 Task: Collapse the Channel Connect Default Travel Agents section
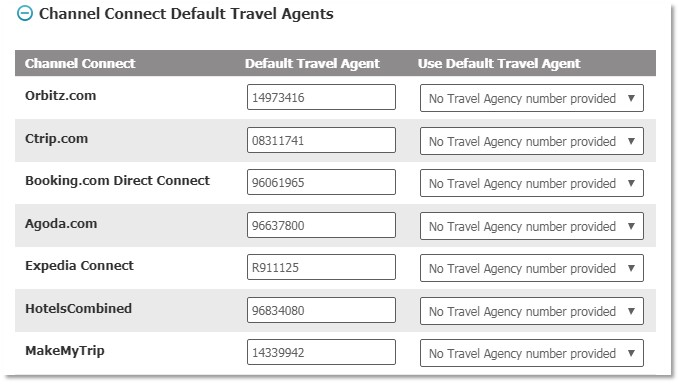(x=25, y=13)
